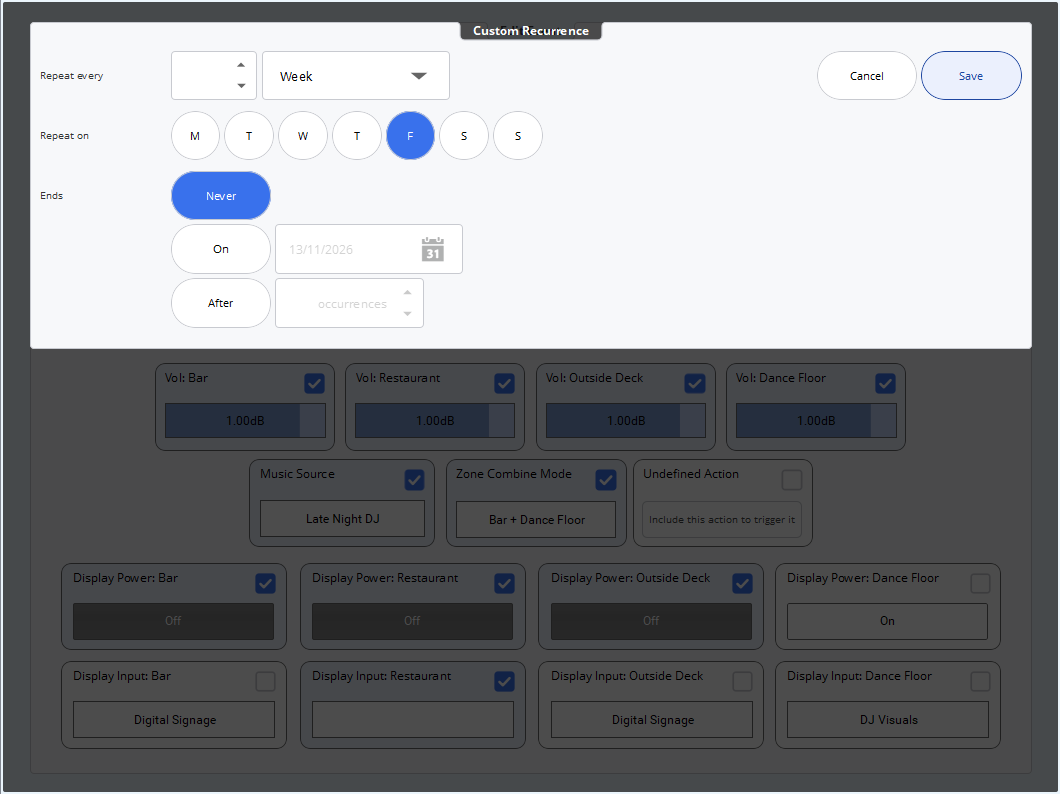Screen dimensions: 1060x794
Task: Open Display Input: Bar Digital Signage selector
Action: tap(174, 720)
